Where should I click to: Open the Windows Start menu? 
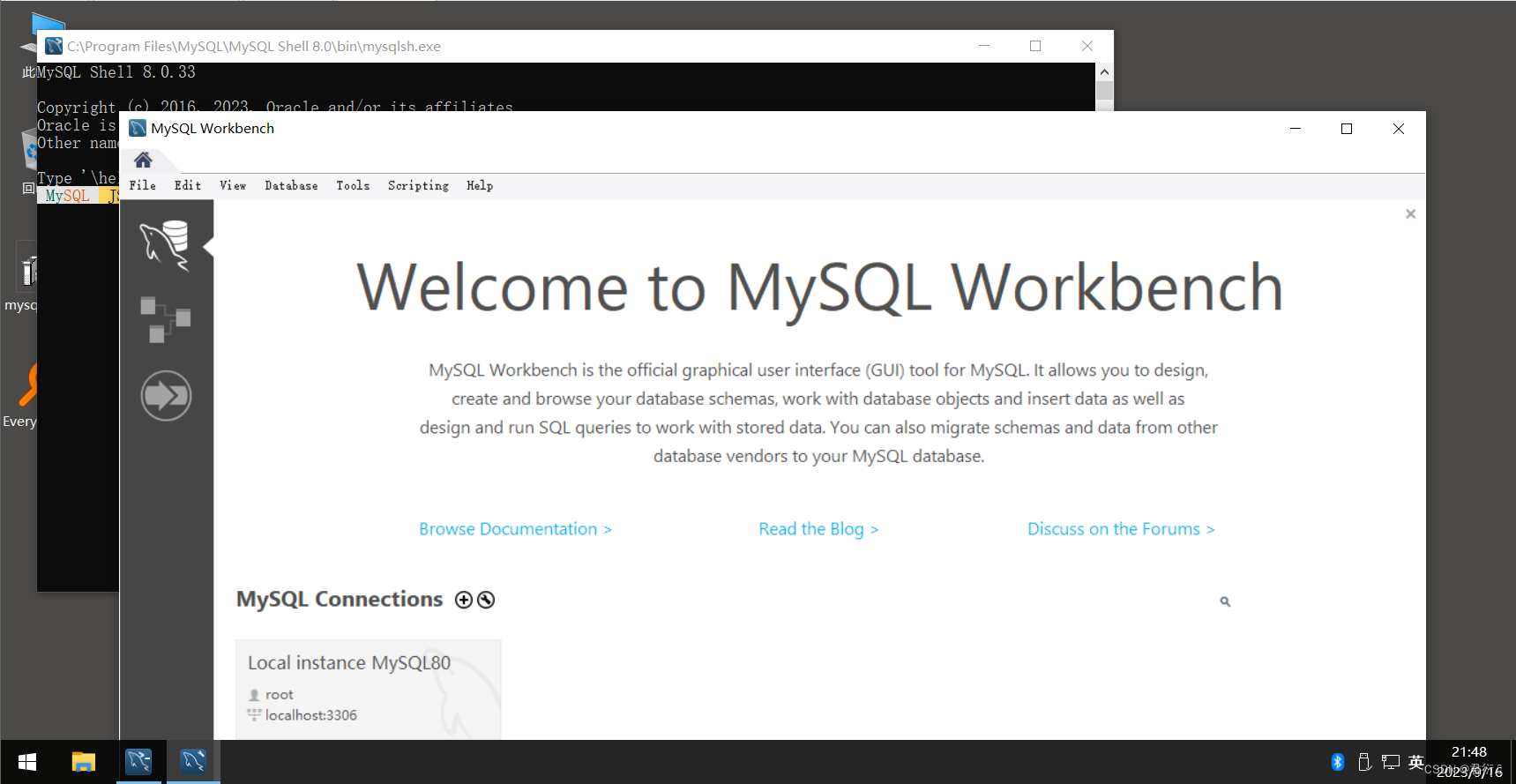[x=27, y=762]
